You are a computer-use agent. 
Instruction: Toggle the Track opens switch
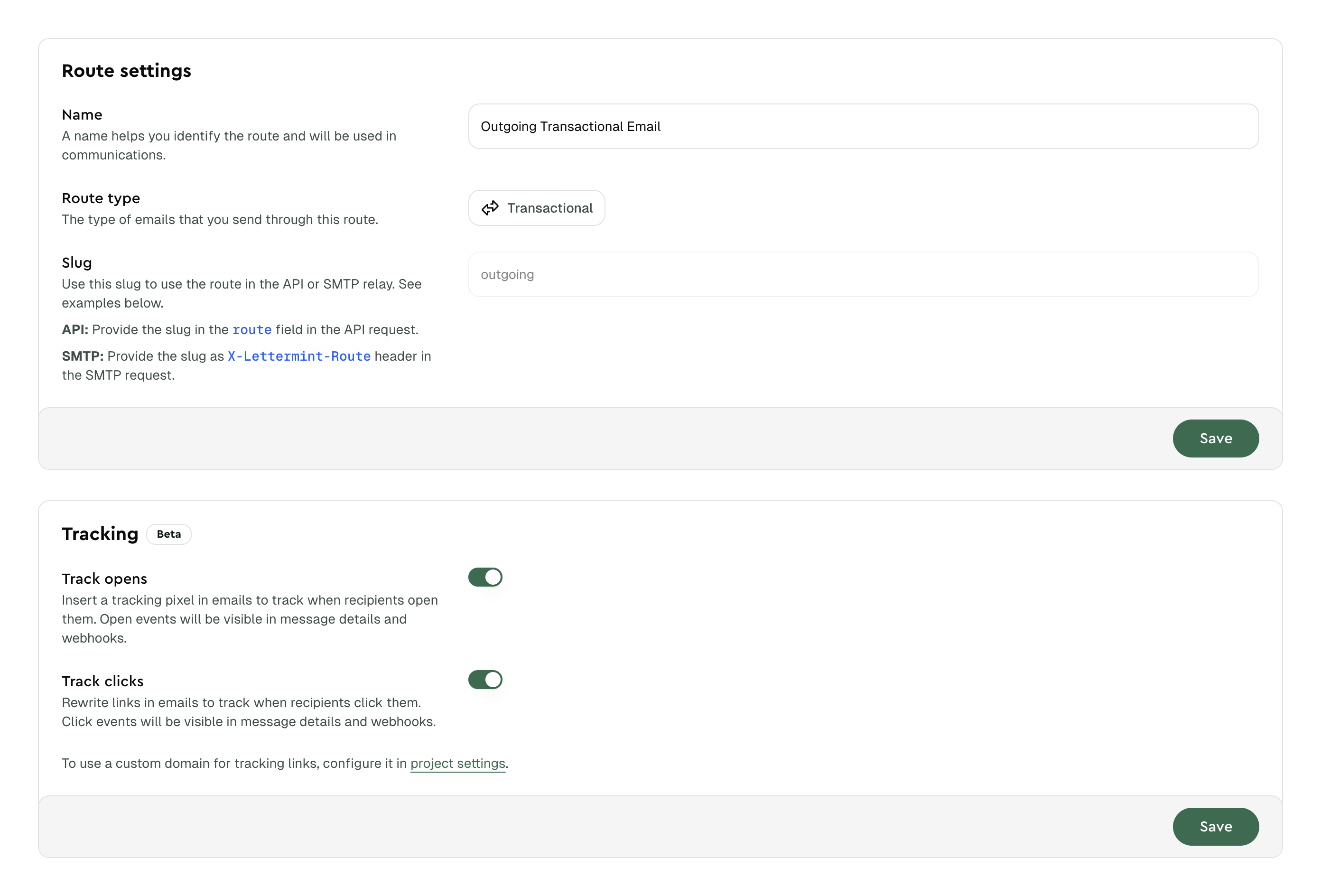click(485, 577)
